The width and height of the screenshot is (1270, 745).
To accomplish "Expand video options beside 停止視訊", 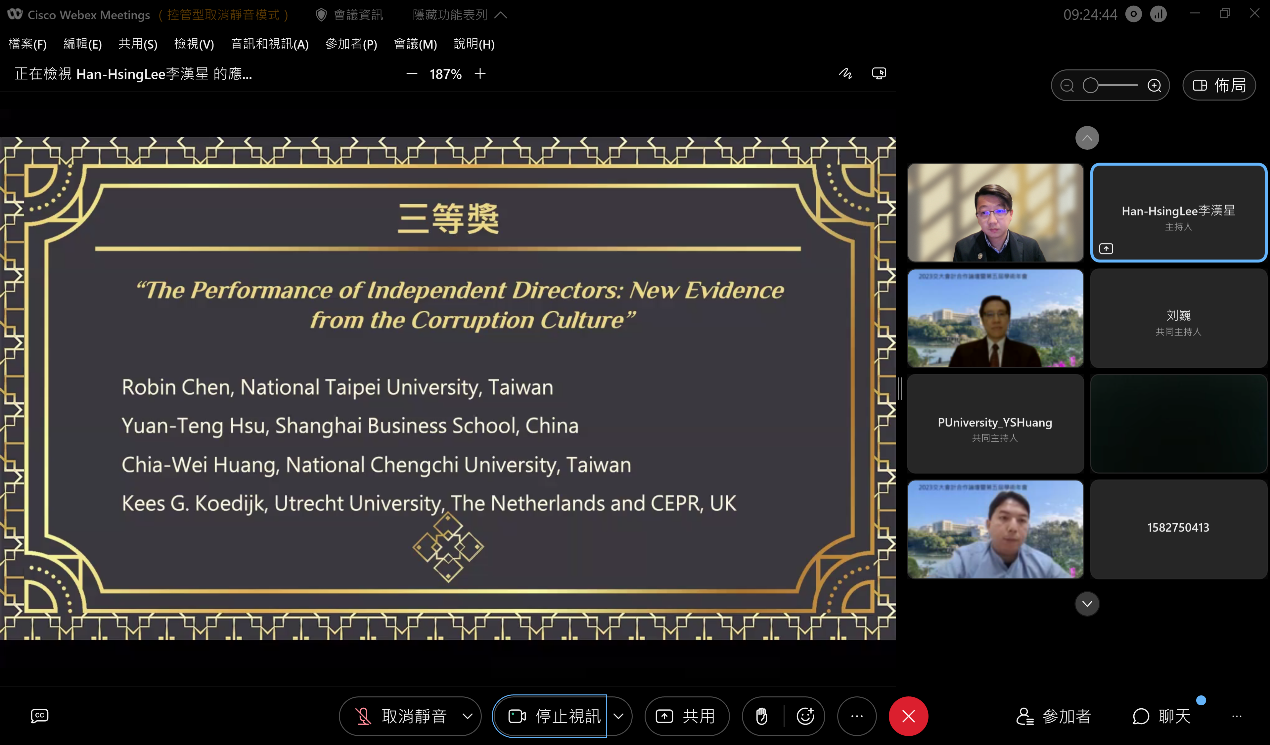I will tap(618, 716).
